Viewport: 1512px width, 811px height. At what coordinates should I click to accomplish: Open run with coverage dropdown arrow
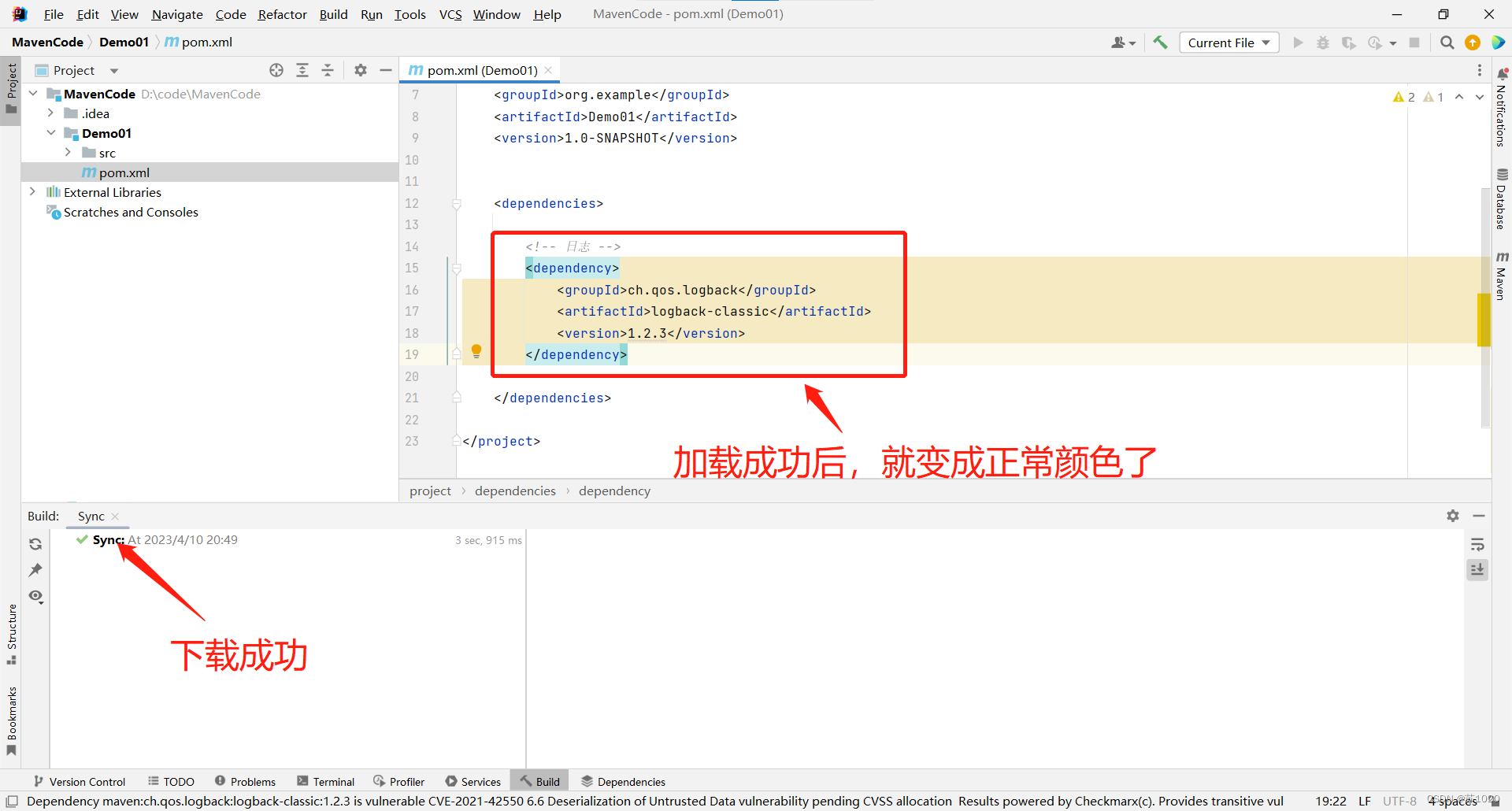pos(1393,43)
